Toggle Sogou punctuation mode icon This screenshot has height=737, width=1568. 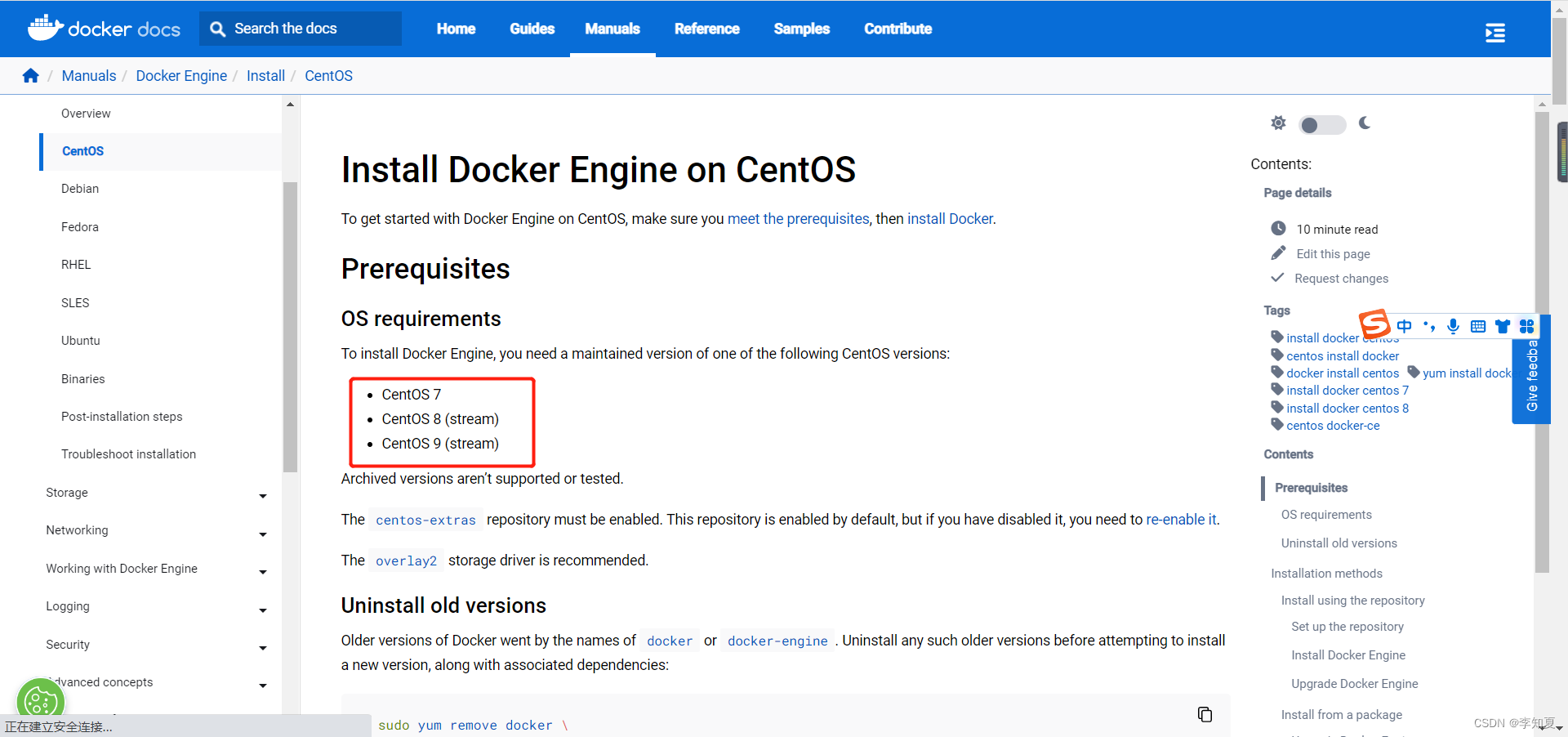[1428, 326]
